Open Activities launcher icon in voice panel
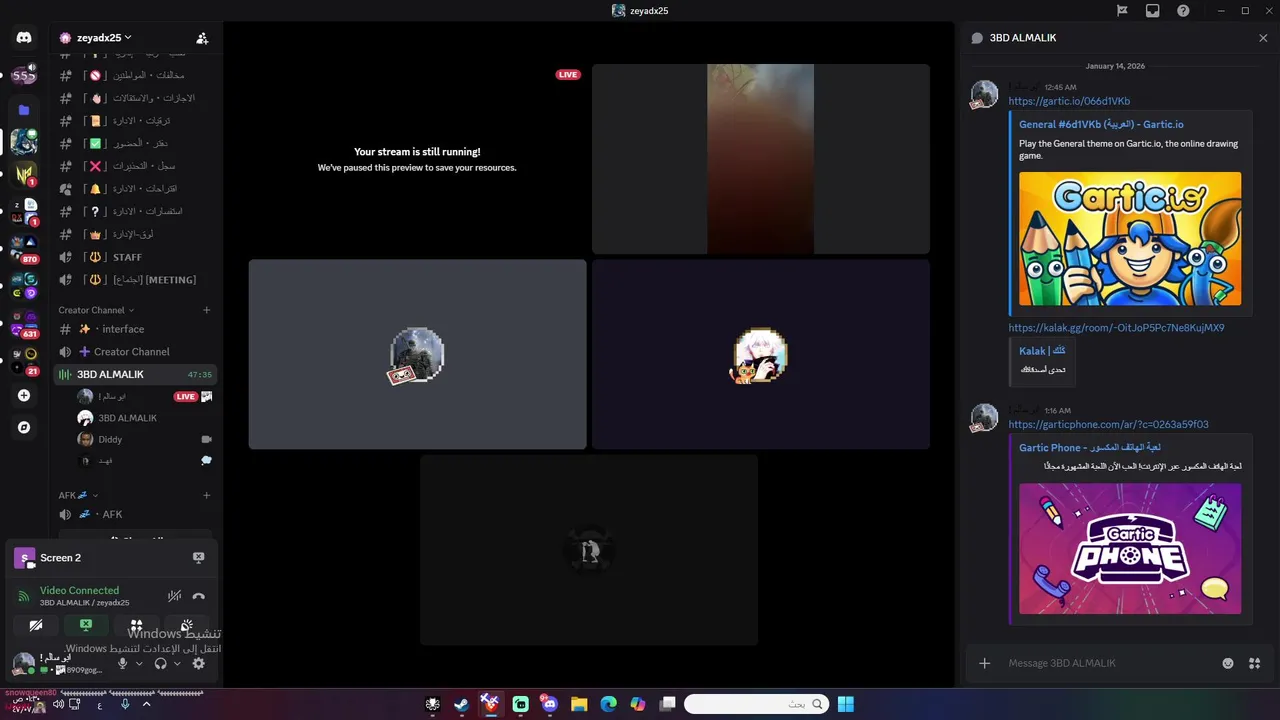The height and width of the screenshot is (720, 1280). pyautogui.click(x=136, y=625)
